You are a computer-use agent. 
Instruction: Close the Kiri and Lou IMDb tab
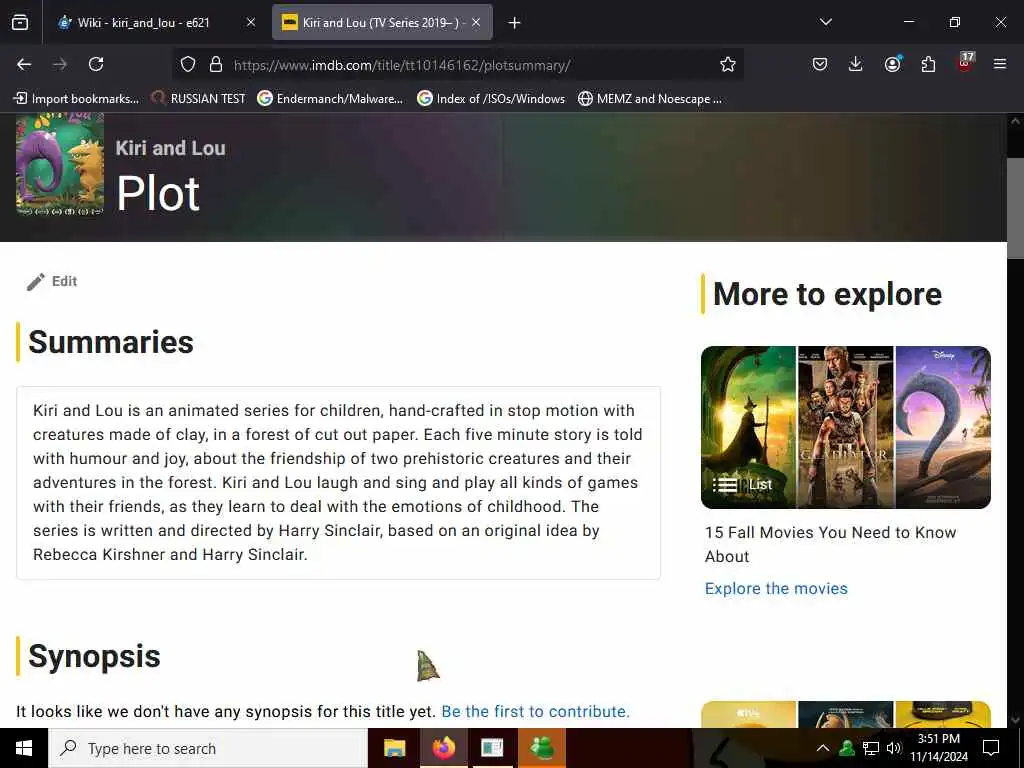coord(476,22)
